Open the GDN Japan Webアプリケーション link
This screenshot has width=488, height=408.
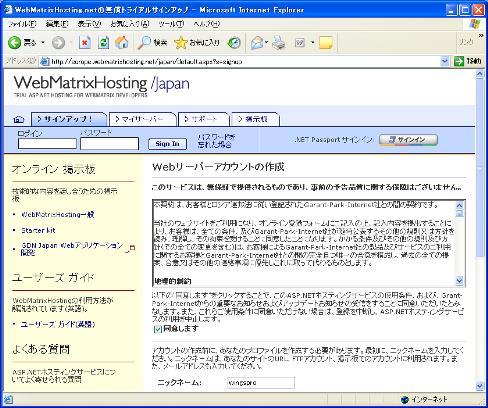click(x=72, y=249)
